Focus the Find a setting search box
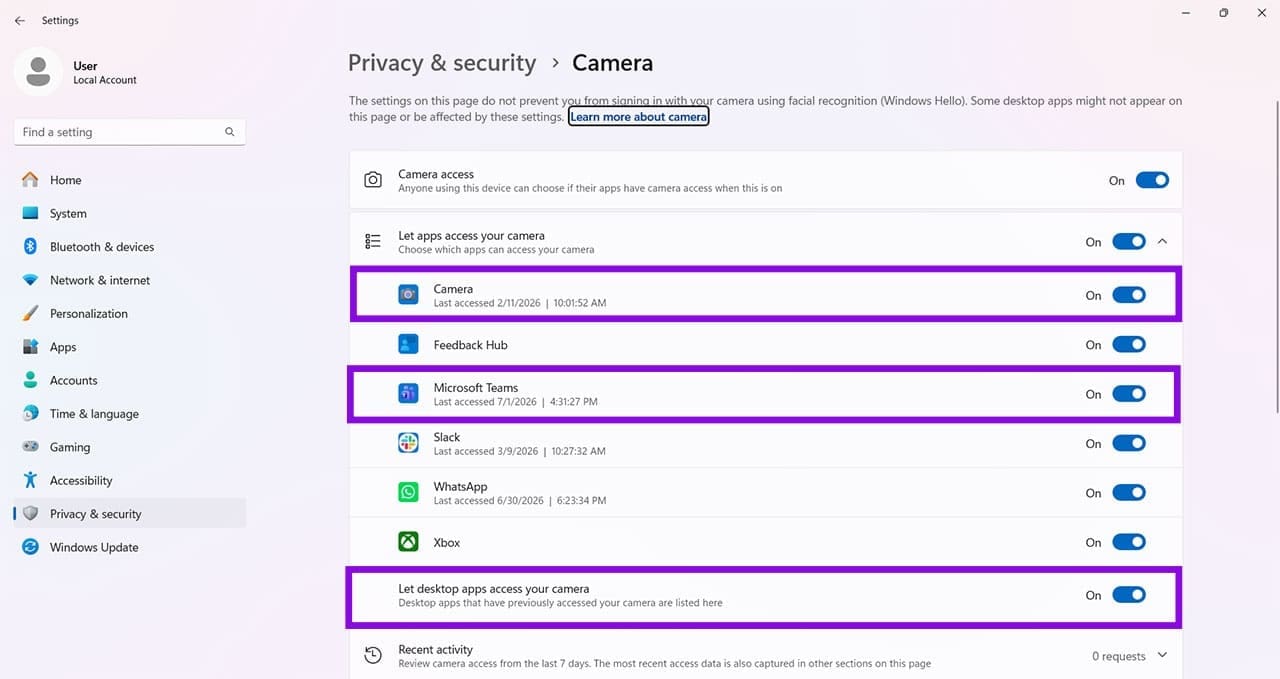 coord(129,132)
